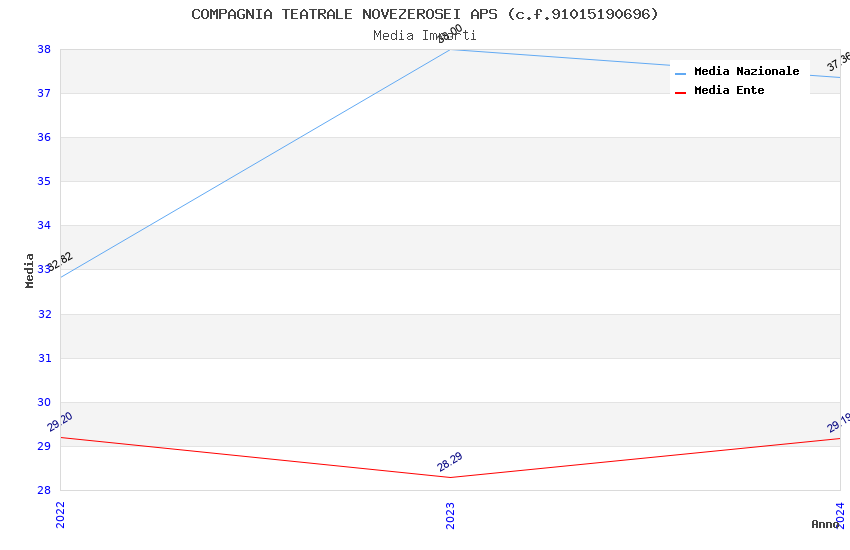850x550 pixels.
Task: Click the 29.20 data label
Action: point(60,422)
